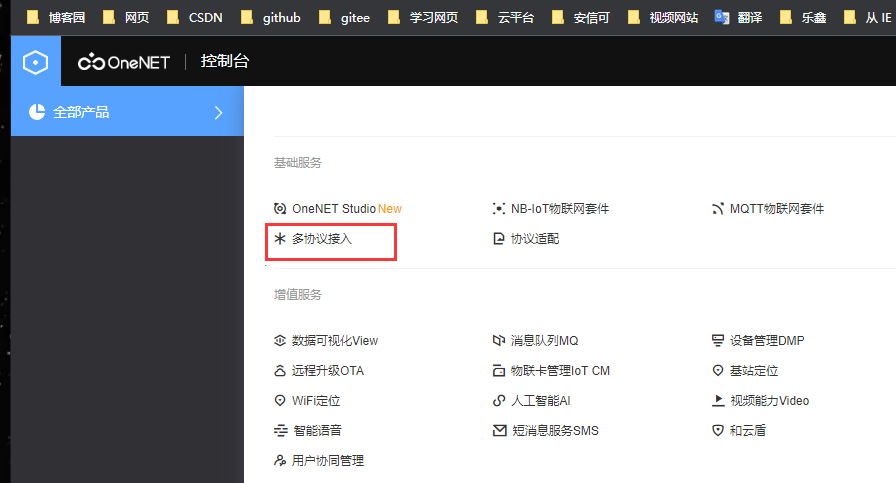Click the 用户协同管理 user icon
896x483 pixels.
click(x=279, y=460)
